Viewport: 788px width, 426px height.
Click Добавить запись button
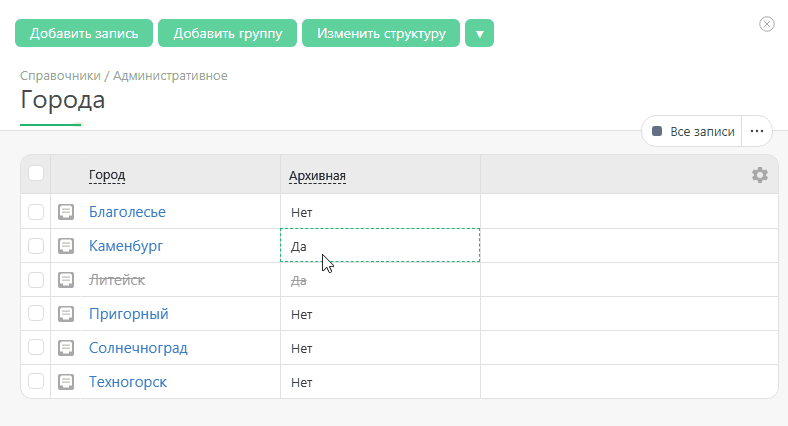84,33
